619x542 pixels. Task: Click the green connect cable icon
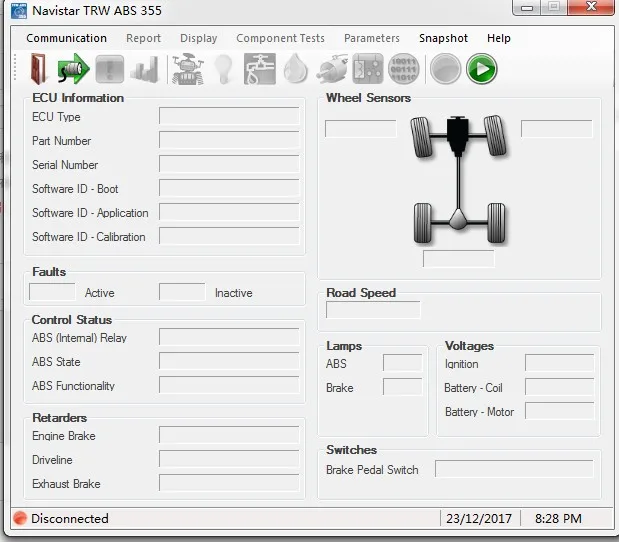tap(73, 69)
